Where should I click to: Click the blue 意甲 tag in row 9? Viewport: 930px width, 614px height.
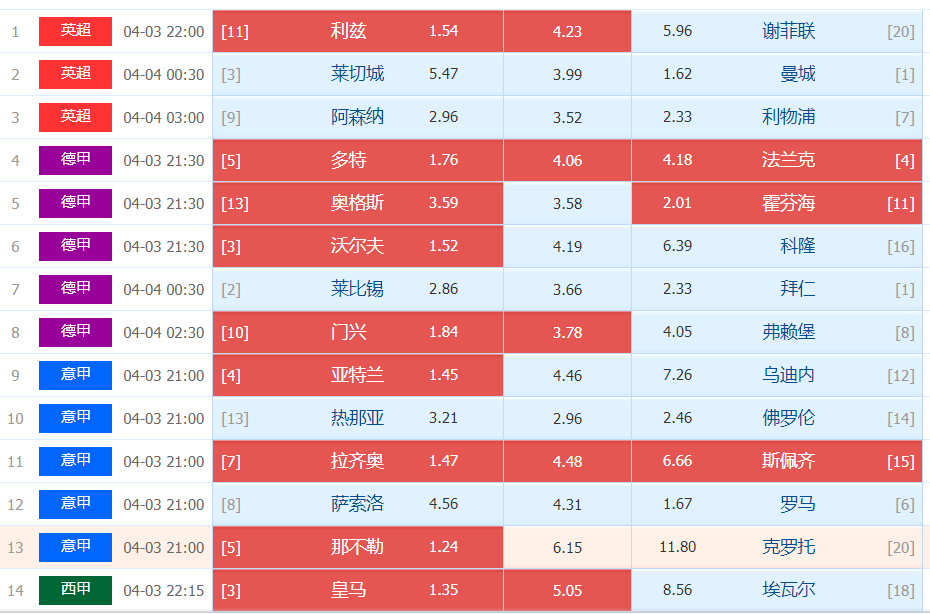click(x=75, y=376)
